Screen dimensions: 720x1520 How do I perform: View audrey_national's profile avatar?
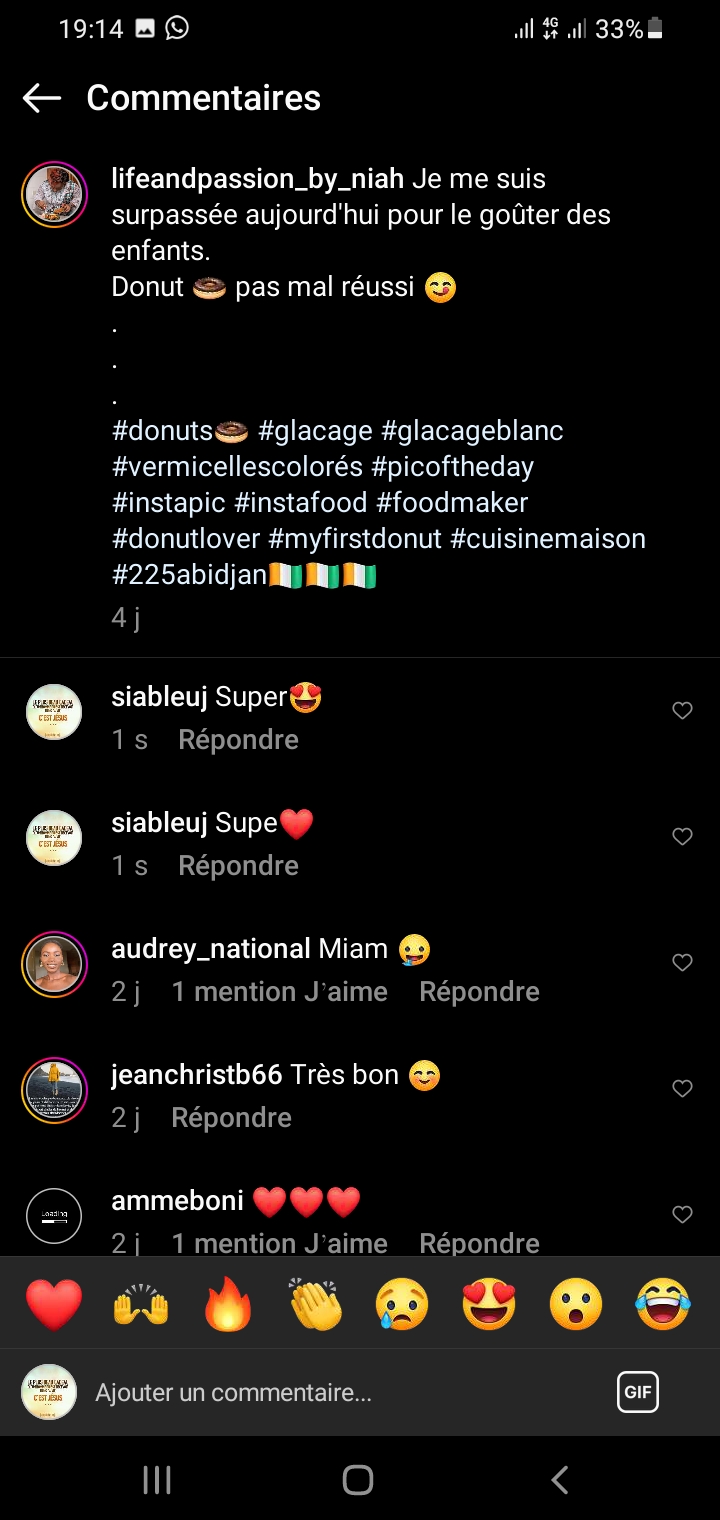point(54,964)
